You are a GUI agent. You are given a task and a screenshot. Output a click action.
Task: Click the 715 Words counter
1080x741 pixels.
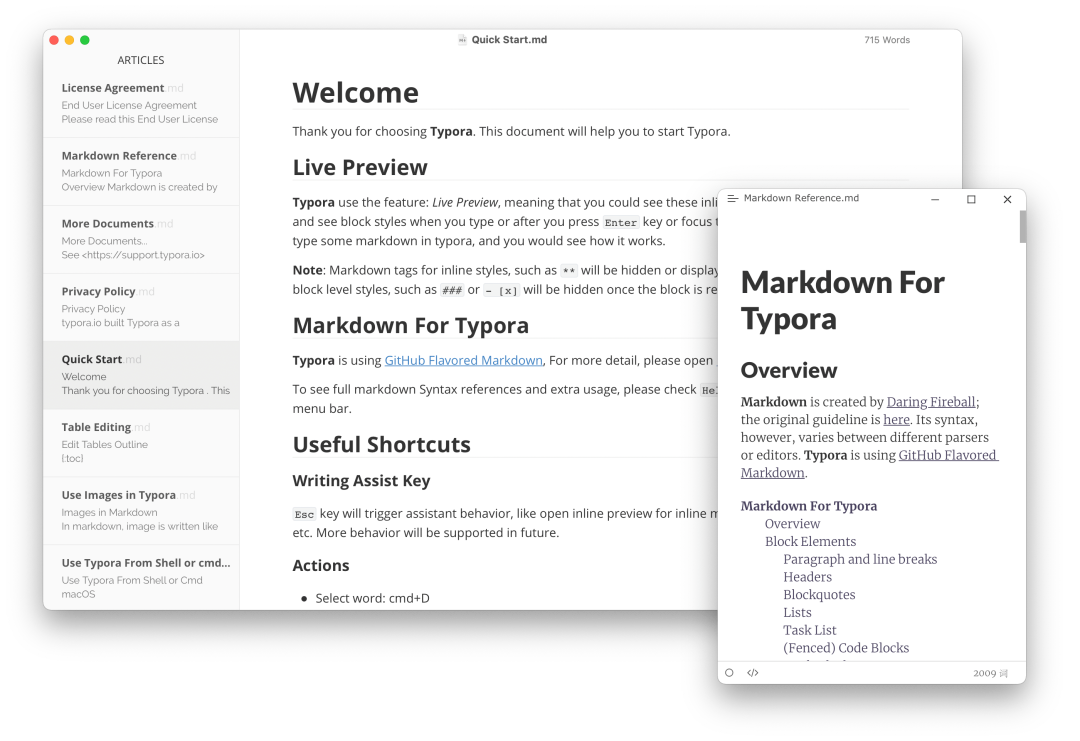coord(887,40)
